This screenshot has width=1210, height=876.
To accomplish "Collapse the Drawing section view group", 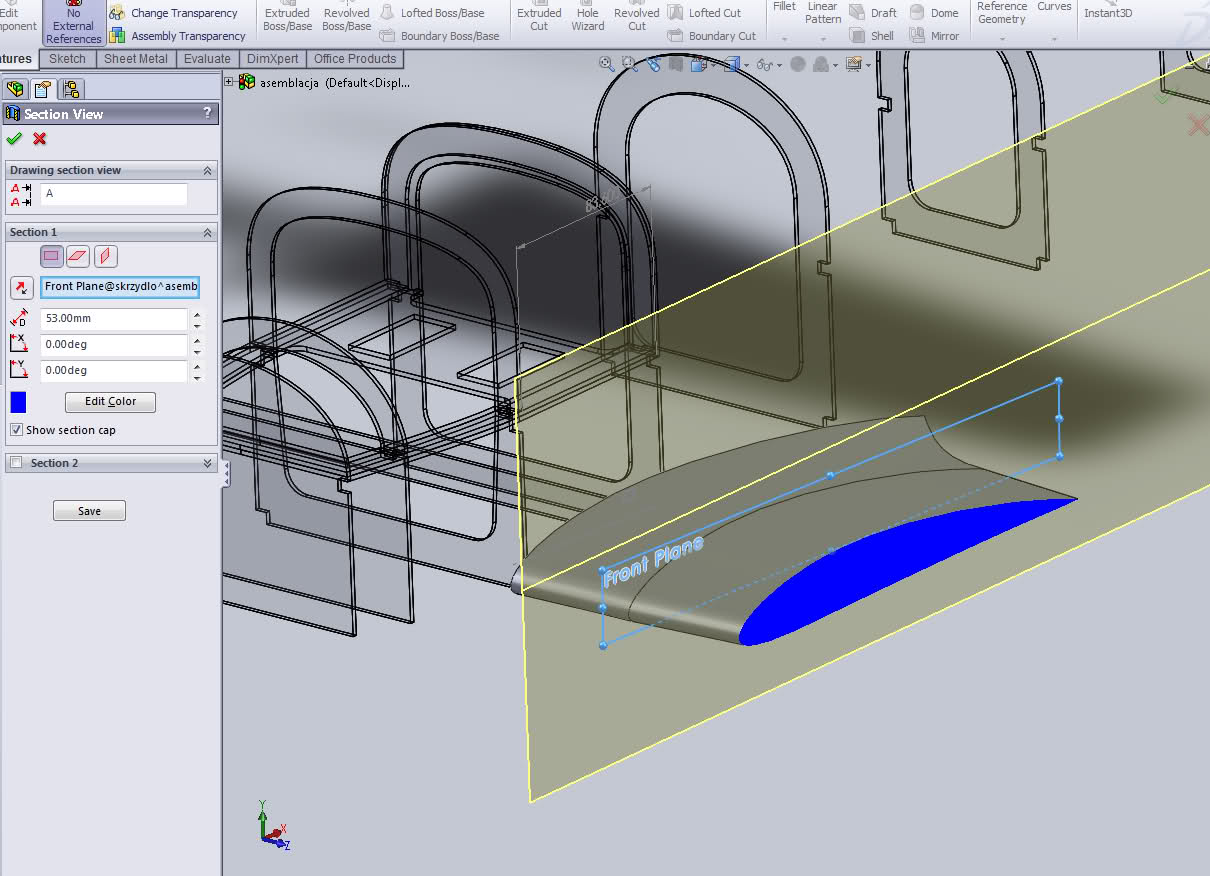I will 208,171.
